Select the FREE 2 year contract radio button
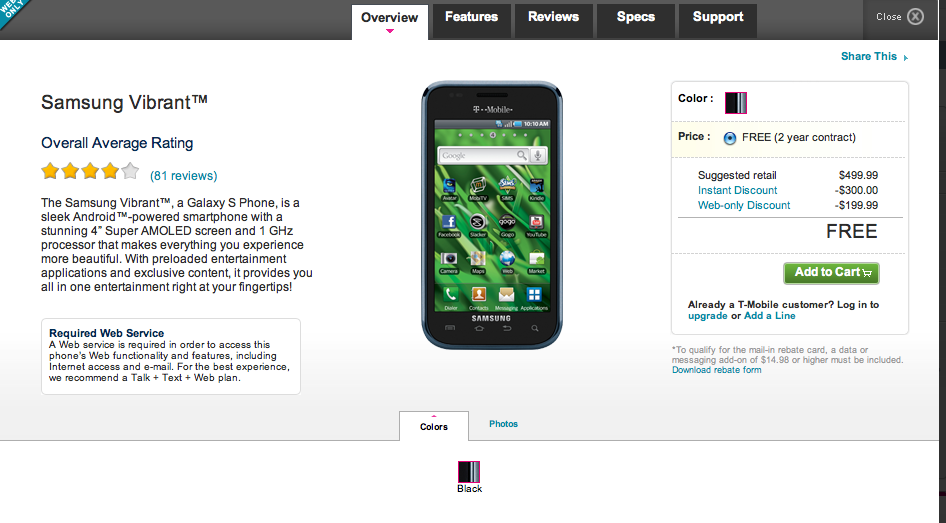This screenshot has height=523, width=946. [729, 138]
